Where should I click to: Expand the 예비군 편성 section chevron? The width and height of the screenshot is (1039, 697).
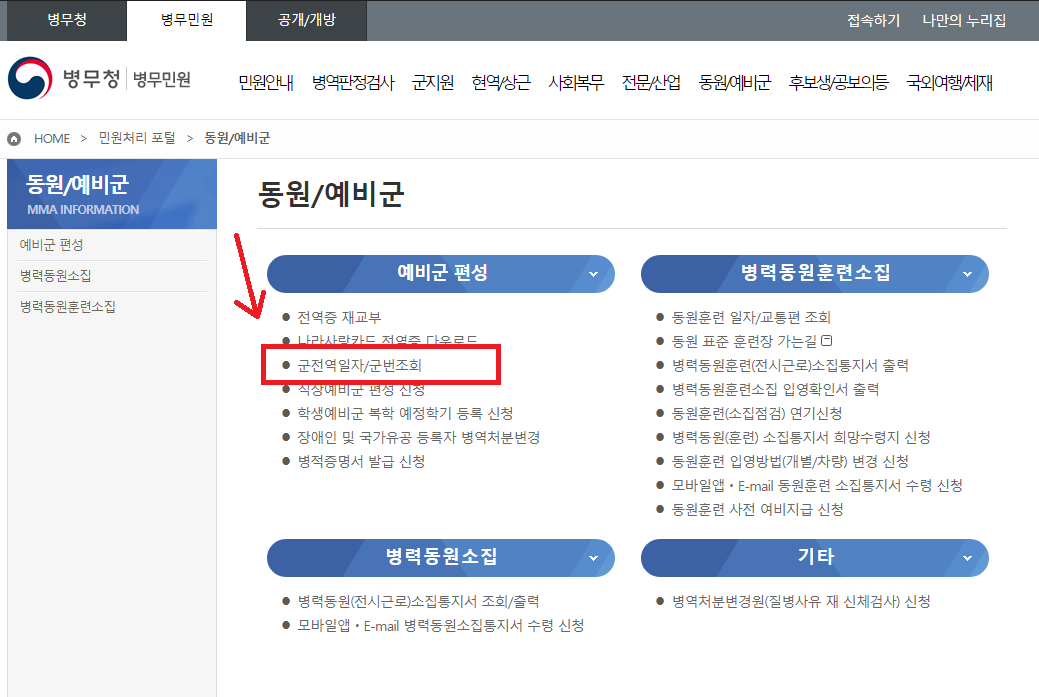point(593,274)
